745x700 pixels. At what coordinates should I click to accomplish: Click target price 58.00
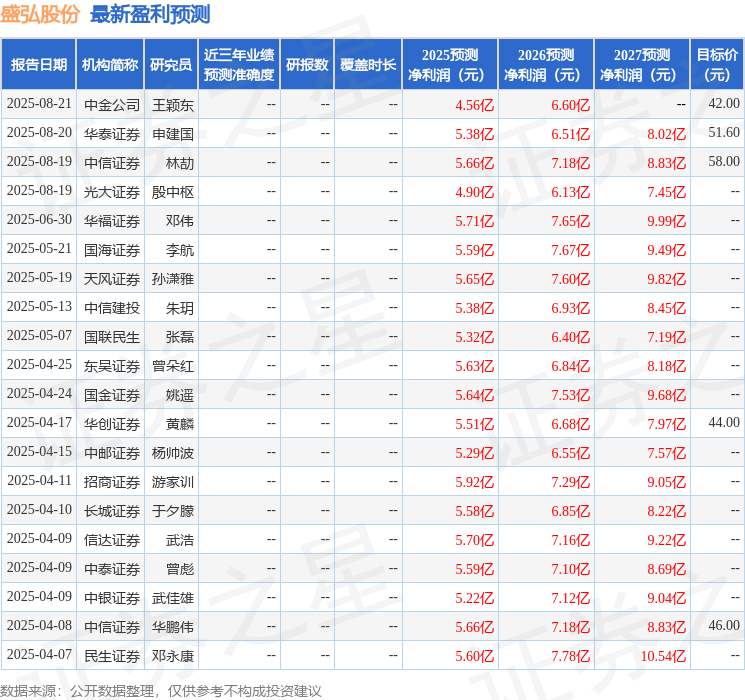[724, 162]
